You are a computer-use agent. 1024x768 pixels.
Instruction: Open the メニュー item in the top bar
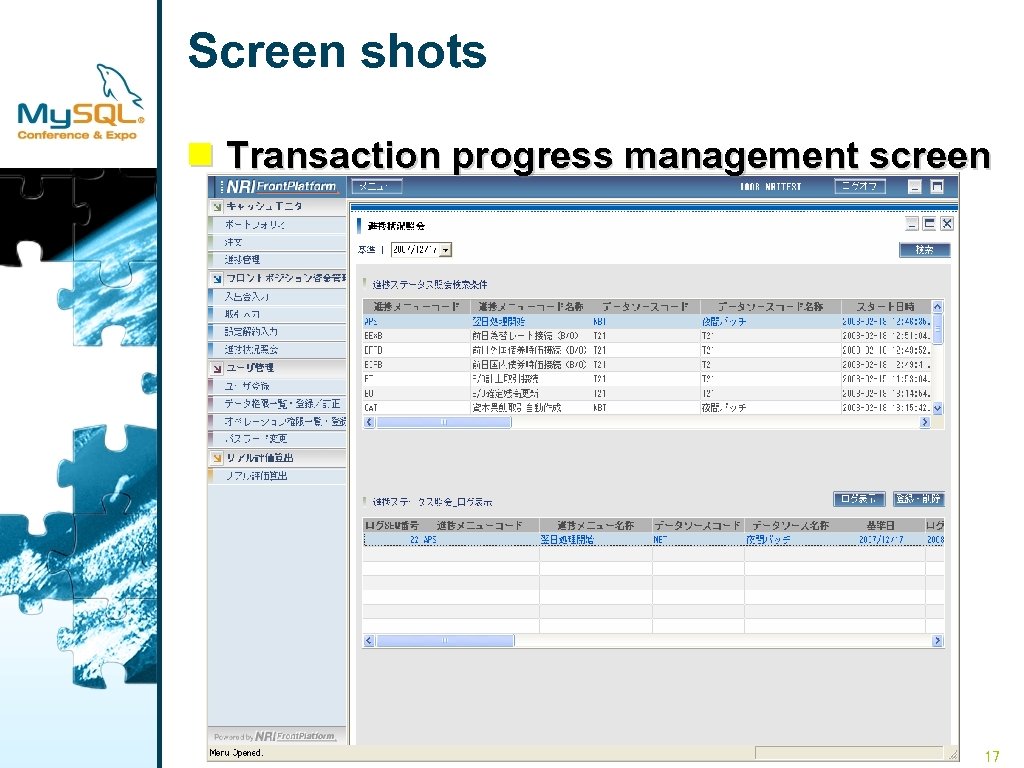pos(375,188)
